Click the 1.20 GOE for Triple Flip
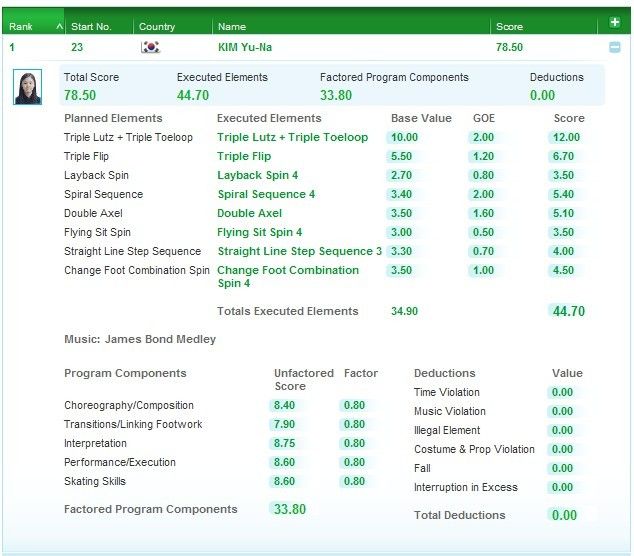 tap(483, 156)
